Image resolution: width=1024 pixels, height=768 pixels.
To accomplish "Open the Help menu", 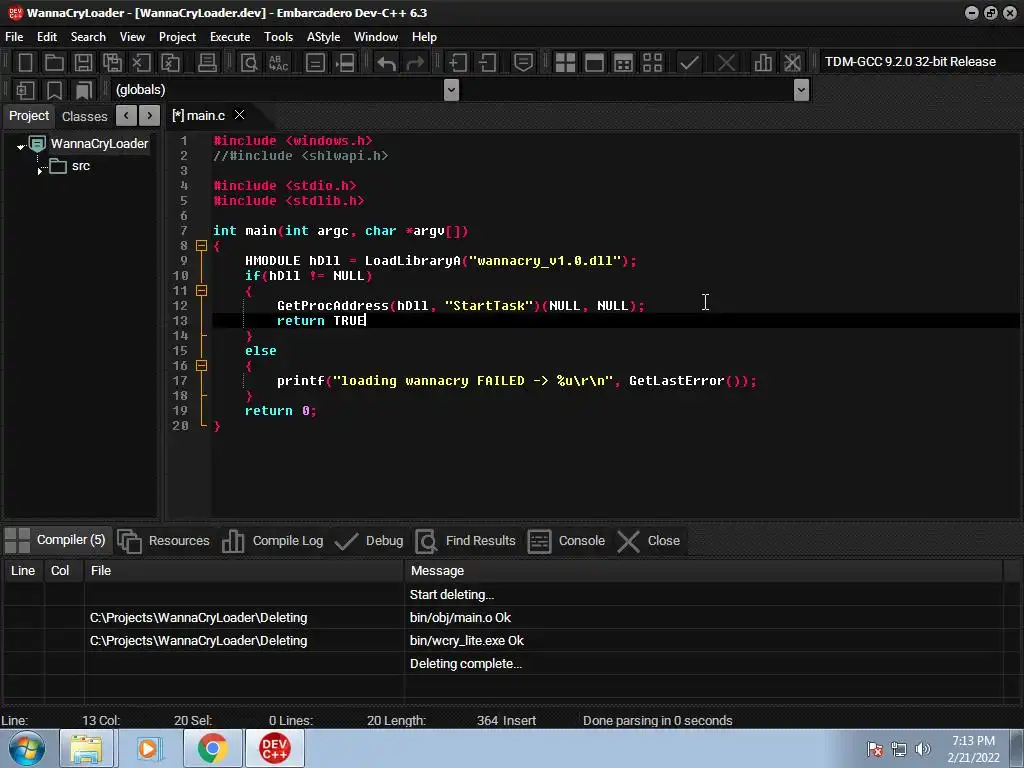I will pyautogui.click(x=424, y=37).
